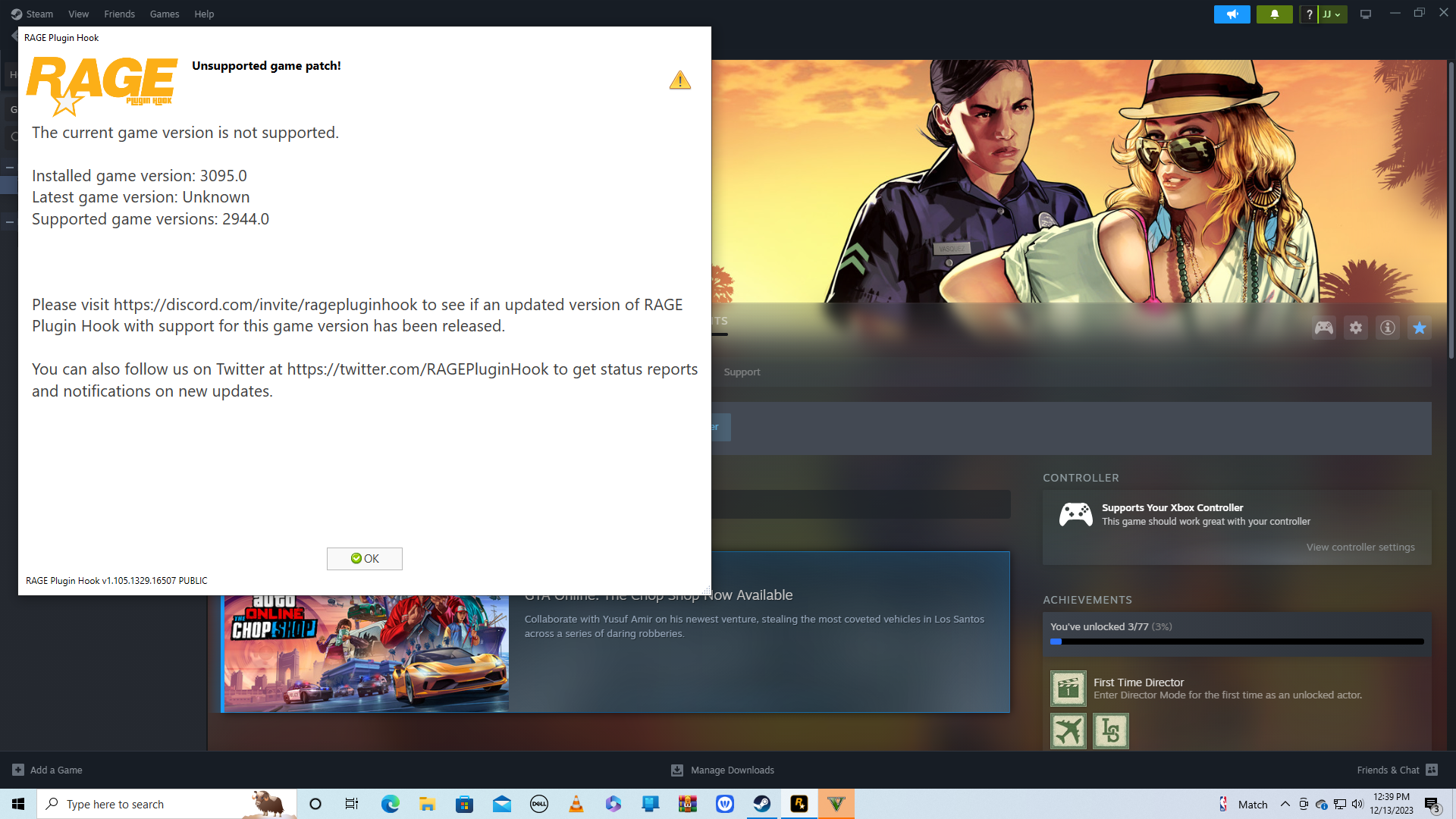Click the achievements progress bar
1456x819 pixels.
(1236, 642)
